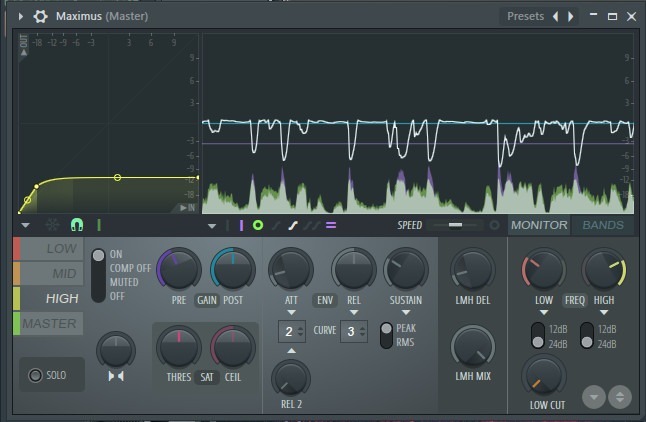Viewport: 646px width, 422px height.
Task: Toggle the circle button right of SPEED slider
Action: click(x=494, y=225)
